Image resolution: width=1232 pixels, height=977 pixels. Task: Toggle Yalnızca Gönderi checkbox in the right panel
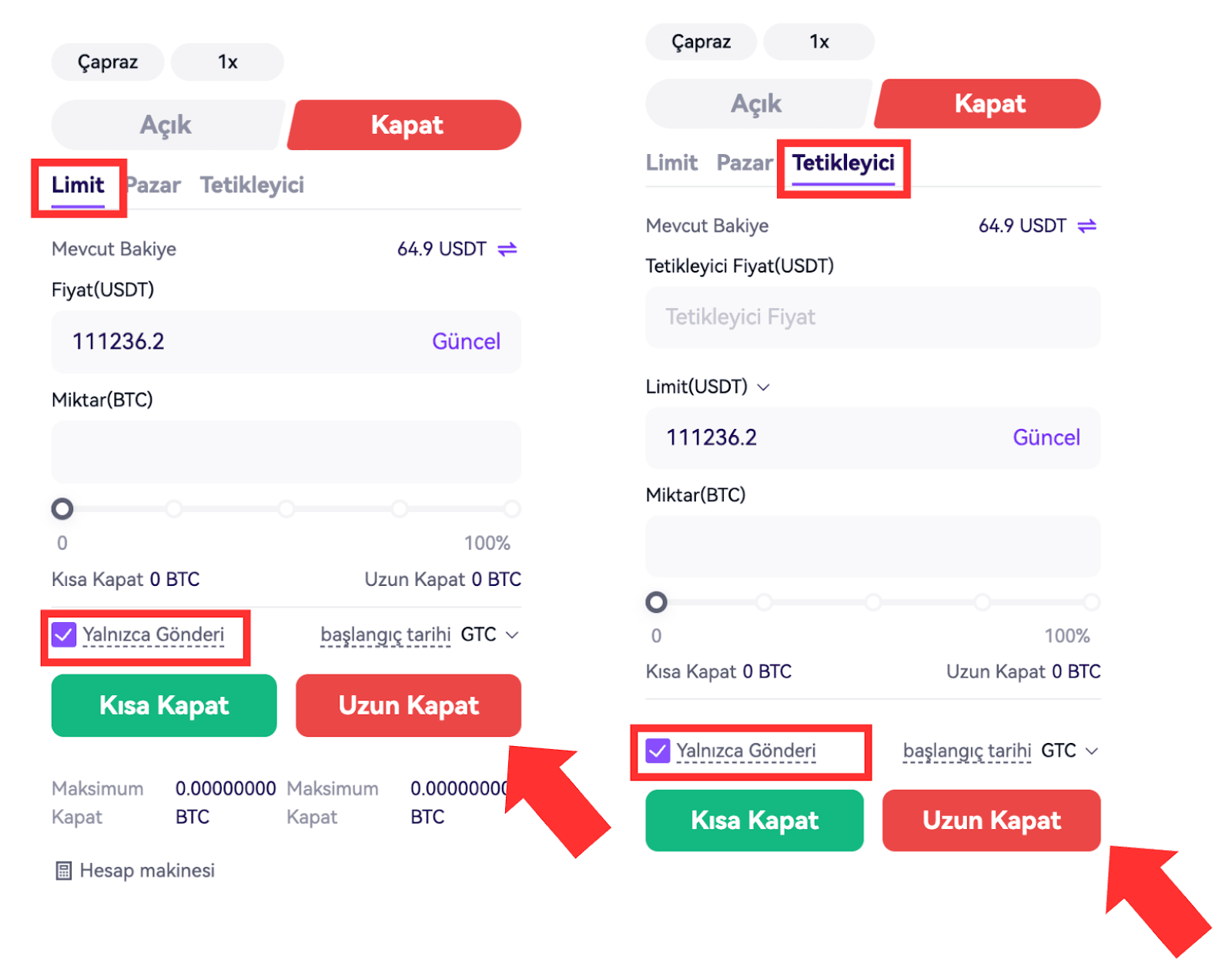658,751
